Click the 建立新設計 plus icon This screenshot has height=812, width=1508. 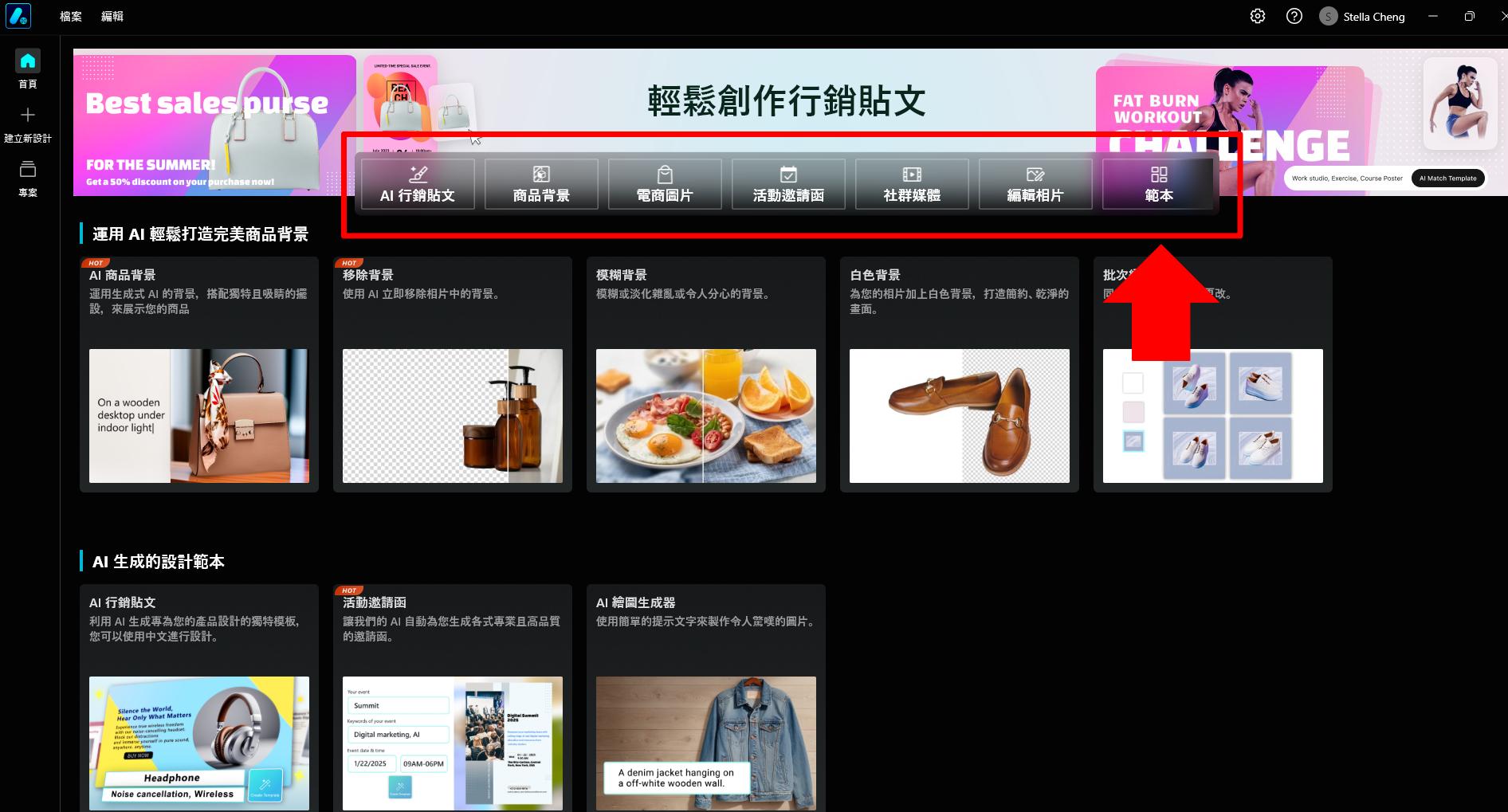tap(27, 115)
